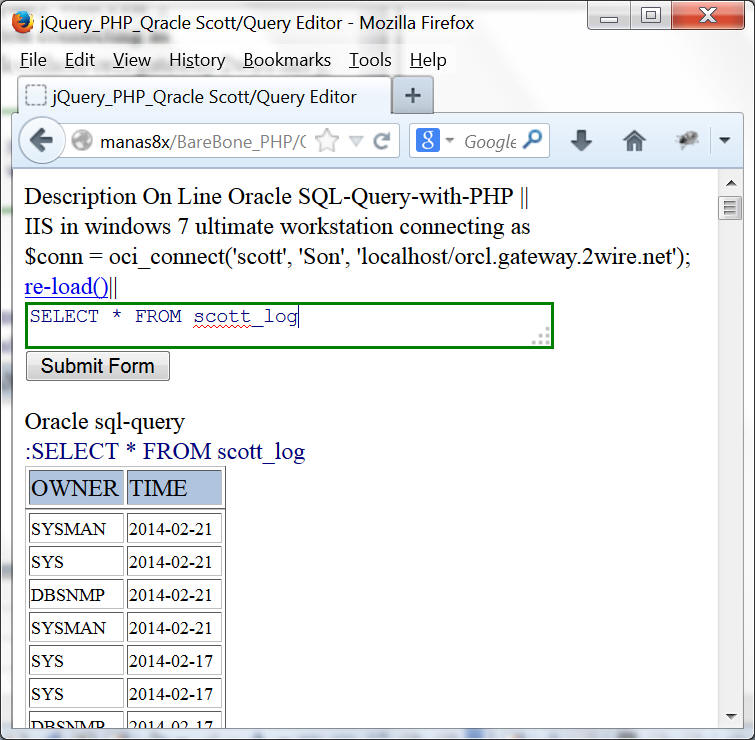Click the browser back arrow button
Image resolution: width=755 pixels, height=740 pixels.
(x=41, y=141)
